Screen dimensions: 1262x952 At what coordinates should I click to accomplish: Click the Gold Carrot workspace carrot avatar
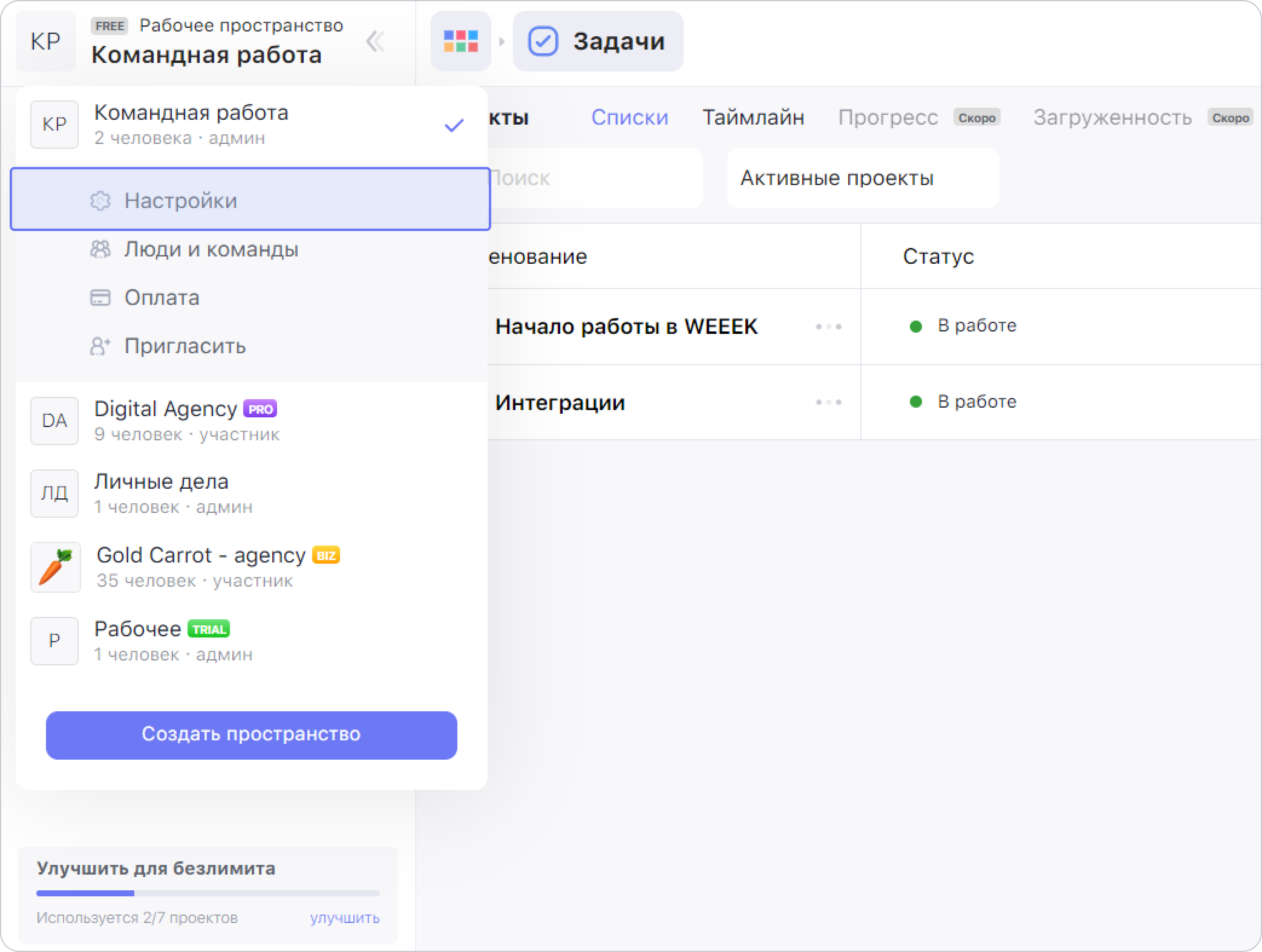tap(55, 567)
